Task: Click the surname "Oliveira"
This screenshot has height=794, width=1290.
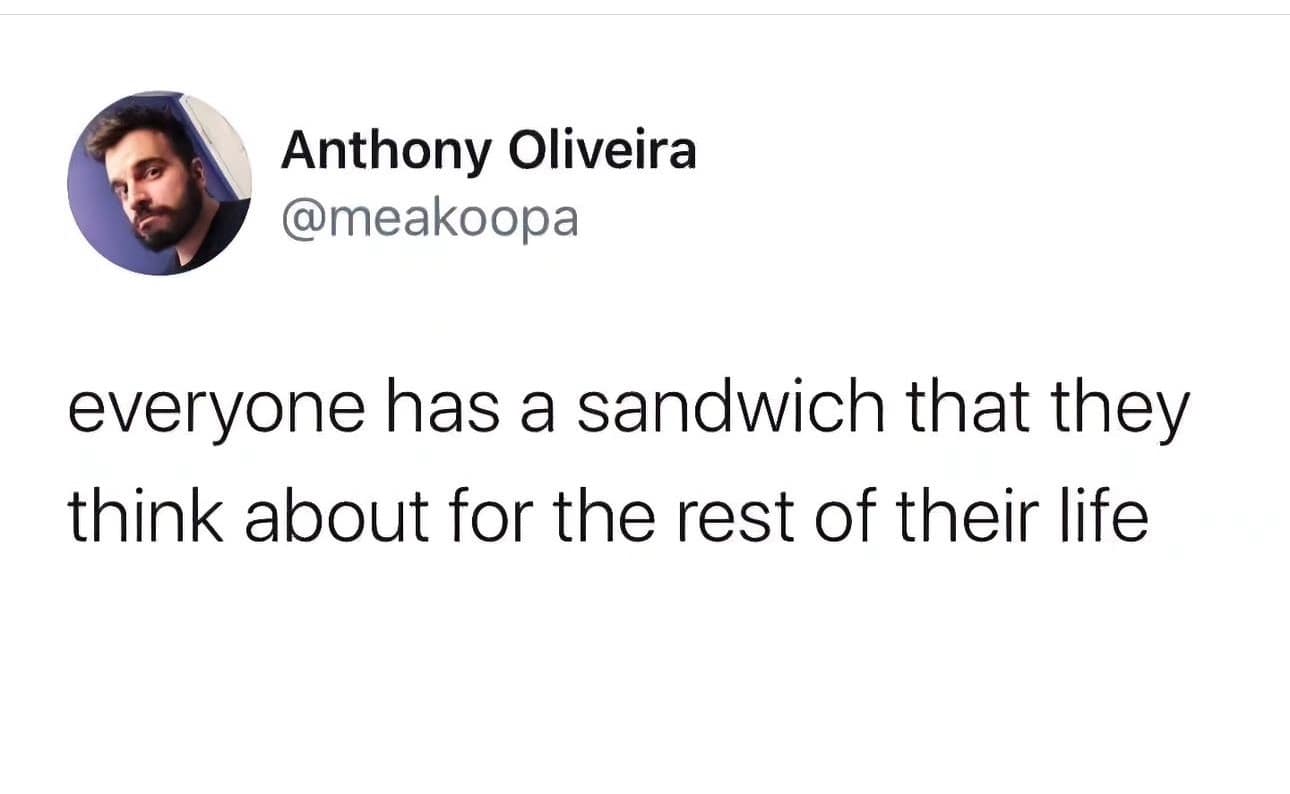Action: pos(602,152)
